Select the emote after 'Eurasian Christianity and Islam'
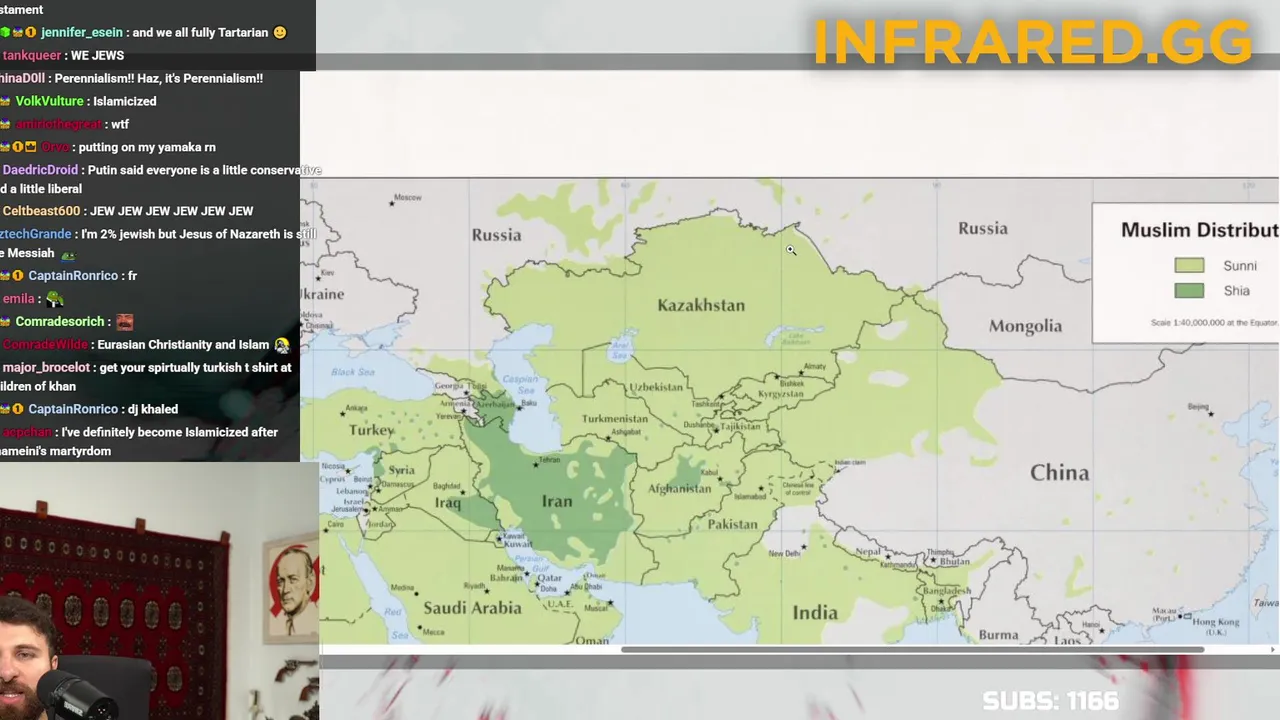The width and height of the screenshot is (1280, 720). [x=281, y=345]
